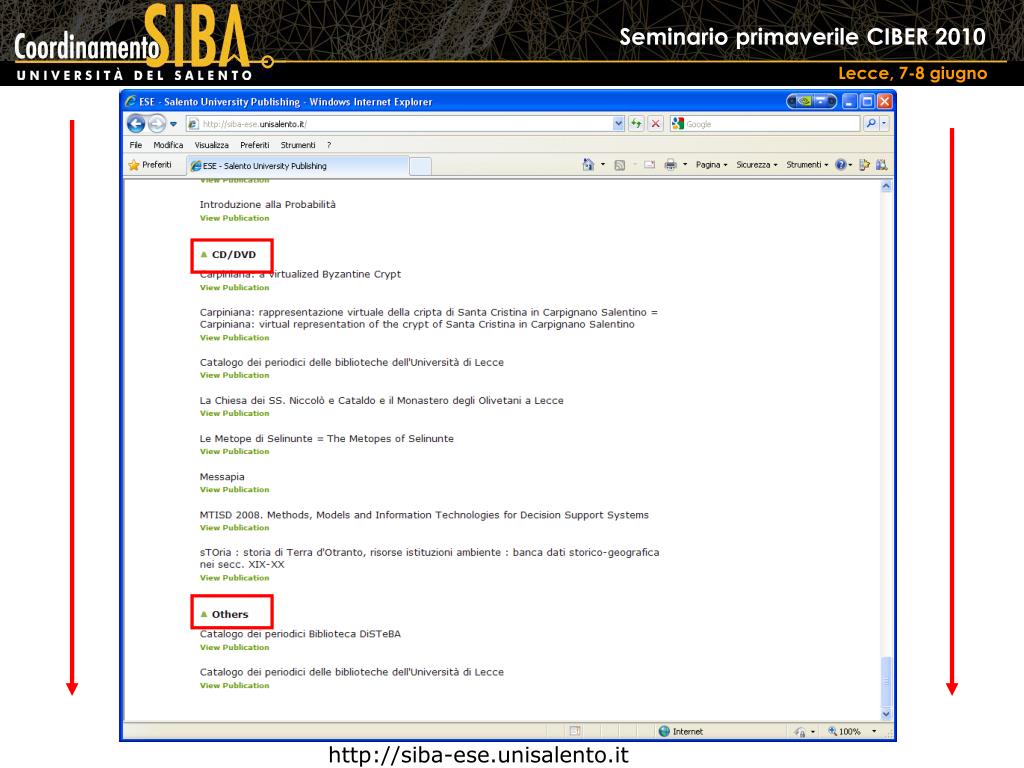Open the Home button dropdown arrow
This screenshot has width=1024, height=768.
coord(602,165)
